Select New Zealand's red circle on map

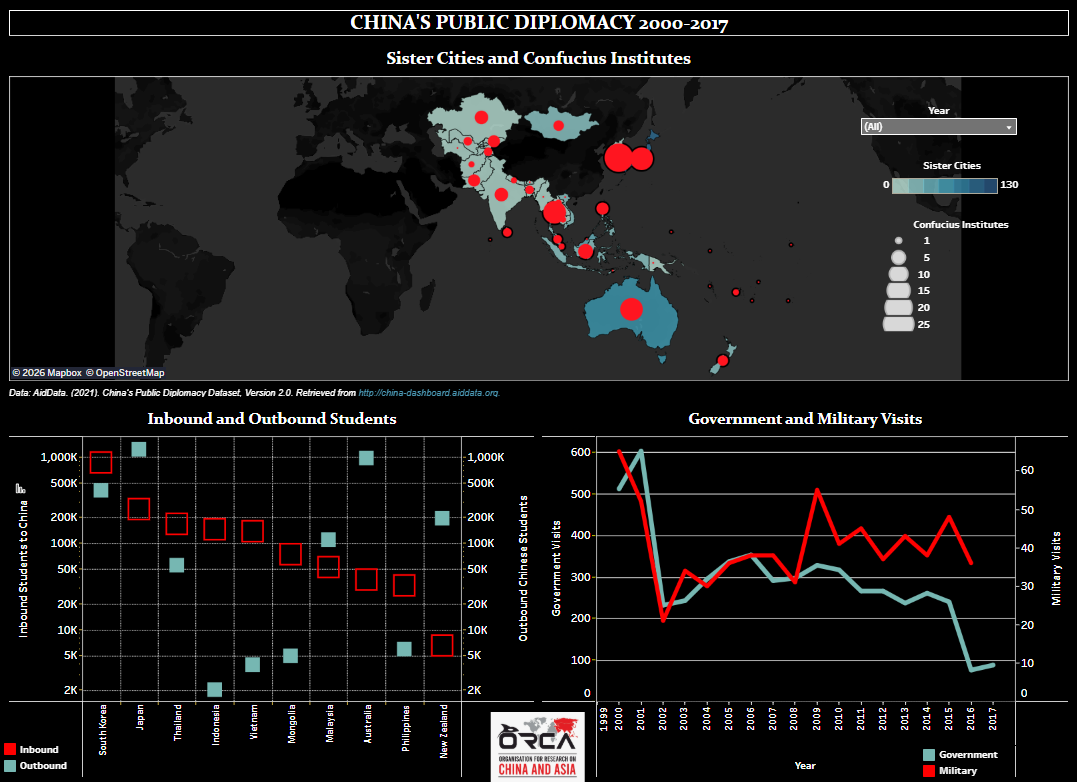[722, 360]
